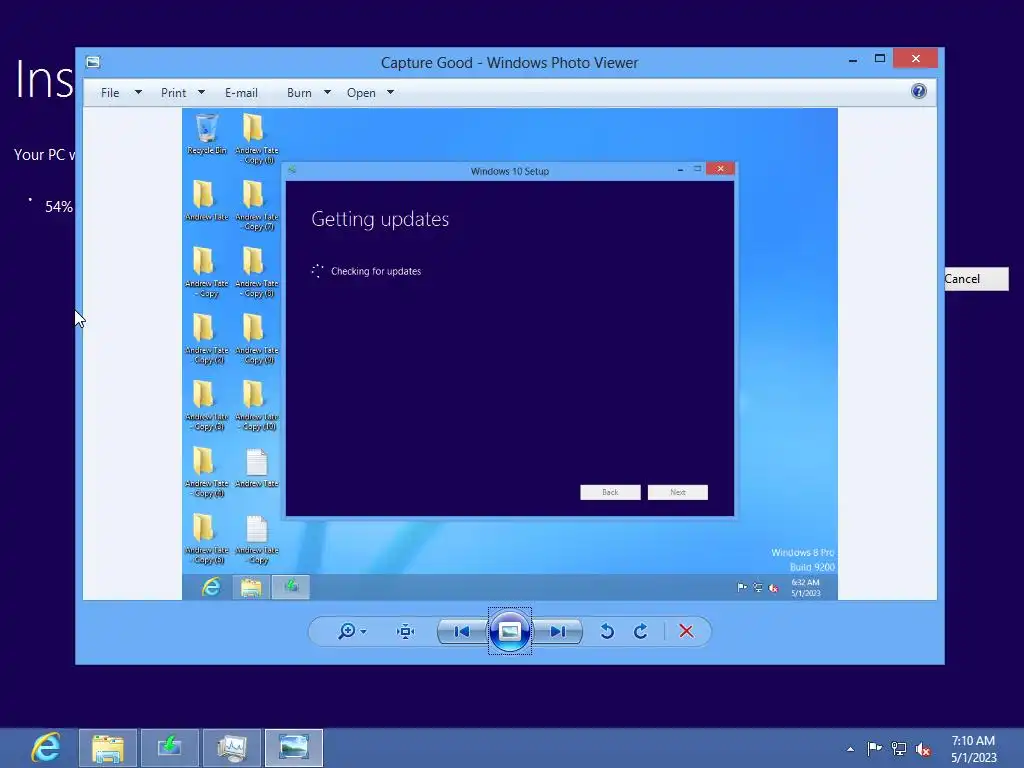Image resolution: width=1024 pixels, height=768 pixels.
Task: Show hidden tray icons arrow
Action: [850, 749]
